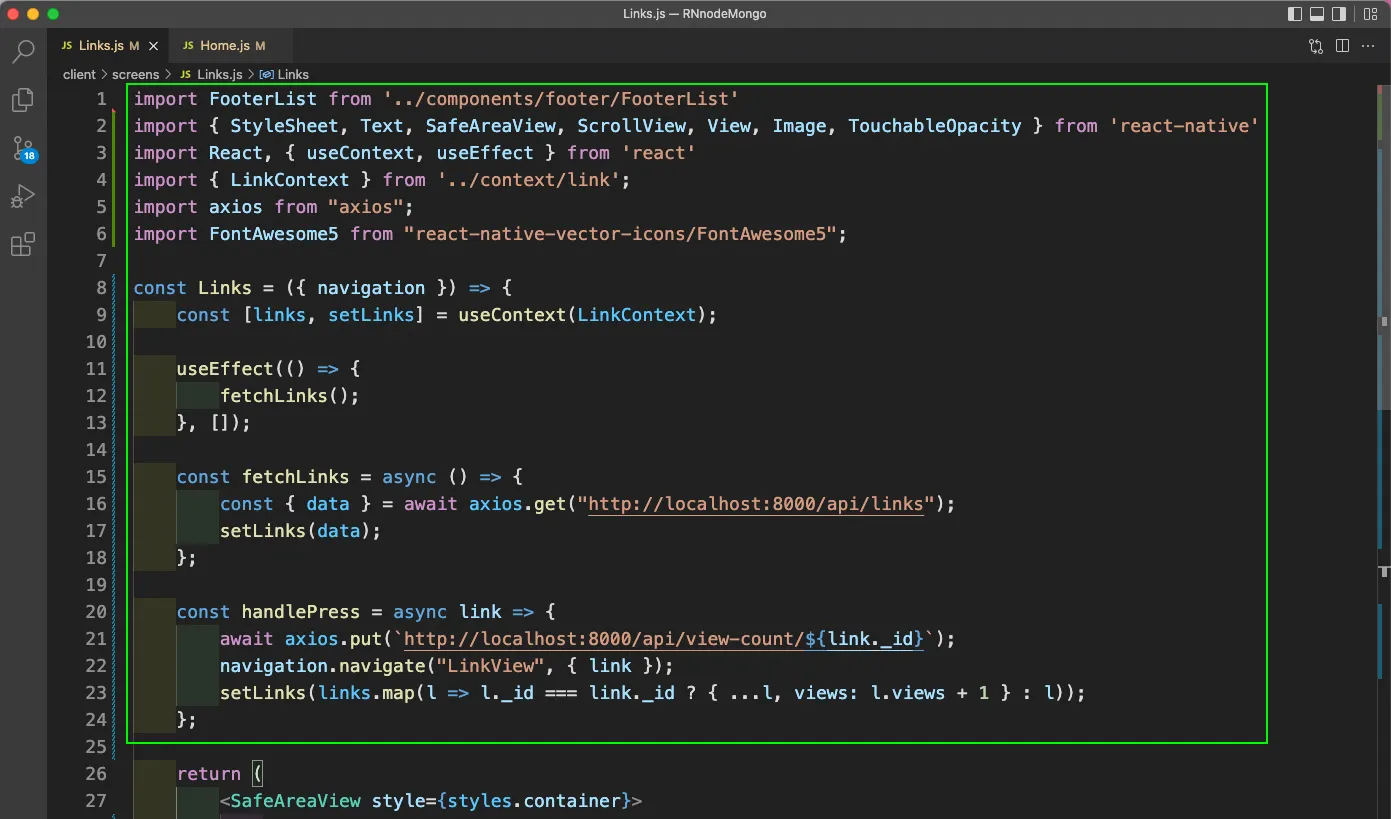This screenshot has width=1391, height=819.
Task: Click styles.container on line 27
Action: (x=534, y=801)
